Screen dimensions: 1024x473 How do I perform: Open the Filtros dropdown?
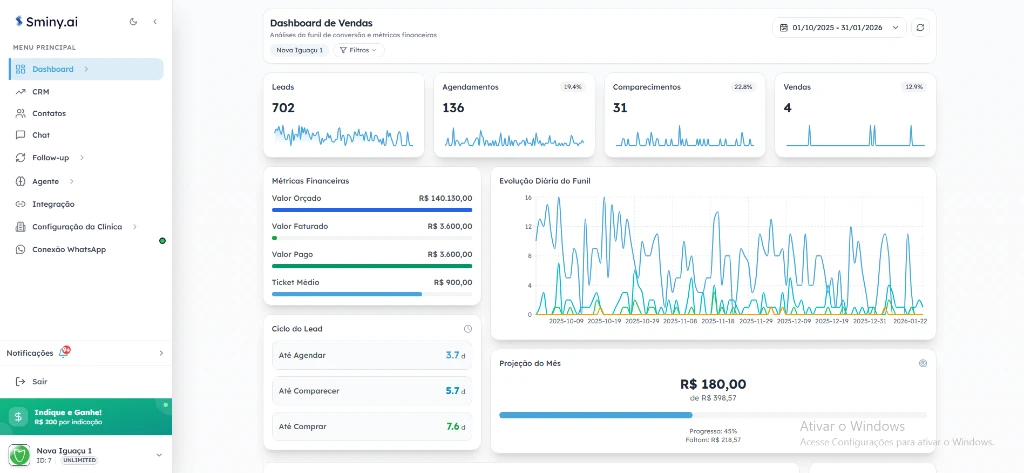[357, 50]
